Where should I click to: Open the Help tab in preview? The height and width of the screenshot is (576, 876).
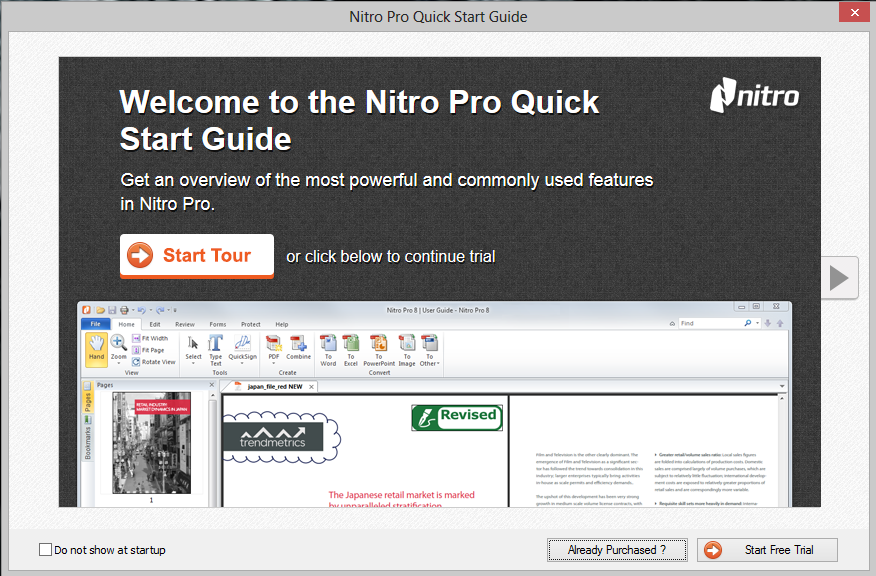click(282, 324)
